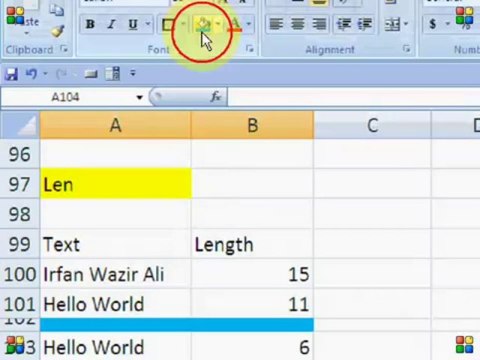This screenshot has width=480, height=360.
Task: Click the Redo icon
Action: 61,74
